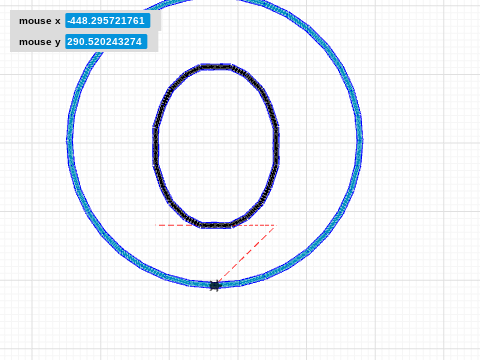480x360 pixels.
Task: Click the gray mouse x monitor box
Action: [85, 21]
